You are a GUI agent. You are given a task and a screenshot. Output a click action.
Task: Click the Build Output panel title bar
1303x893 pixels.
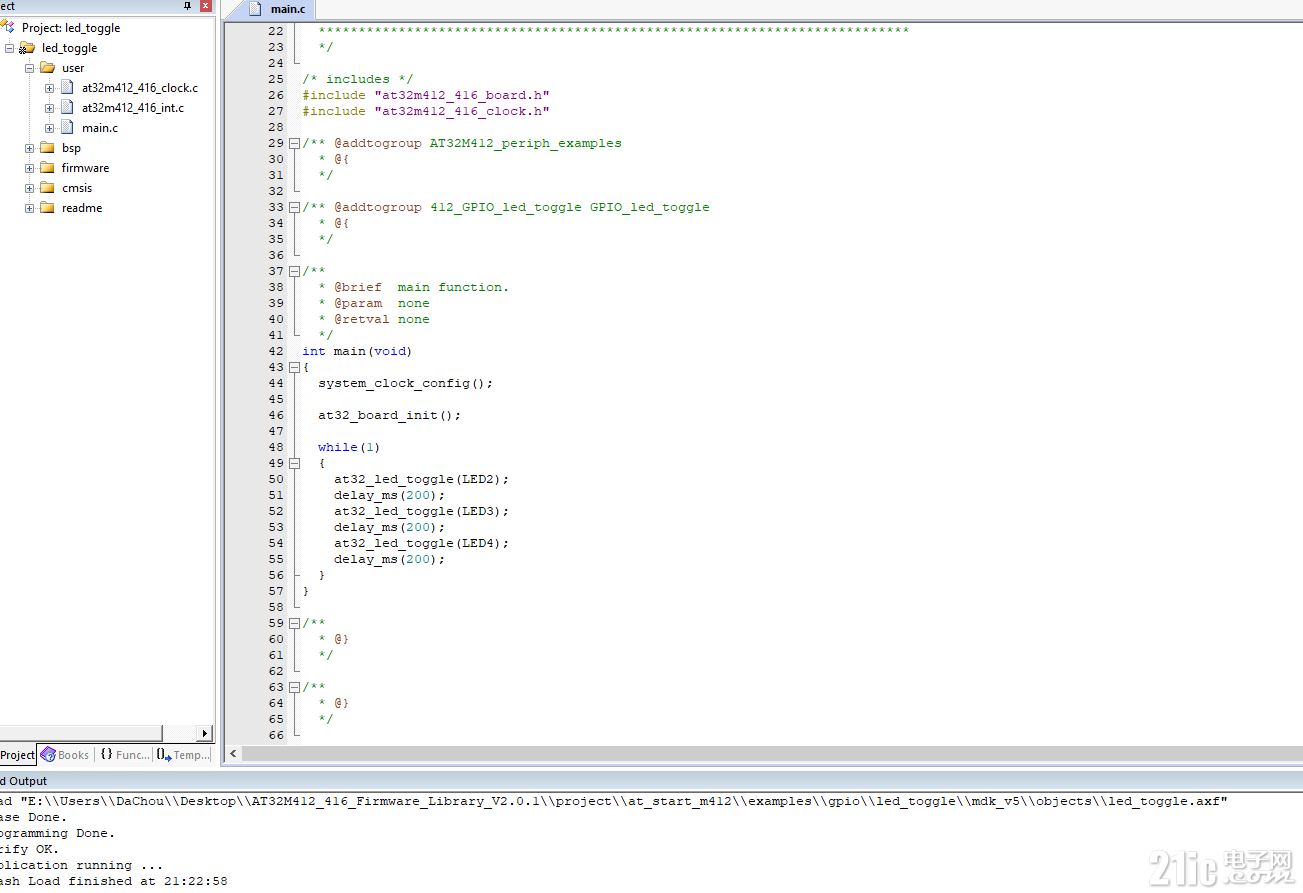651,781
